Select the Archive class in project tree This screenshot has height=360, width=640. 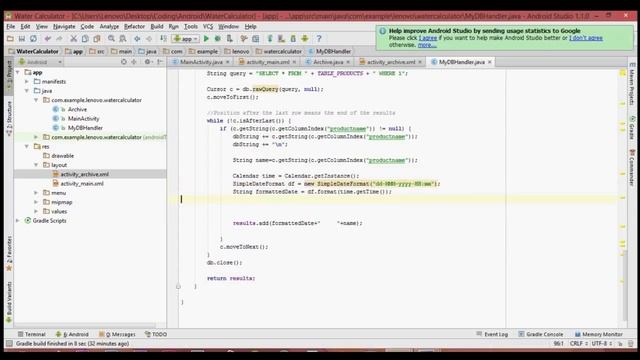[x=77, y=109]
